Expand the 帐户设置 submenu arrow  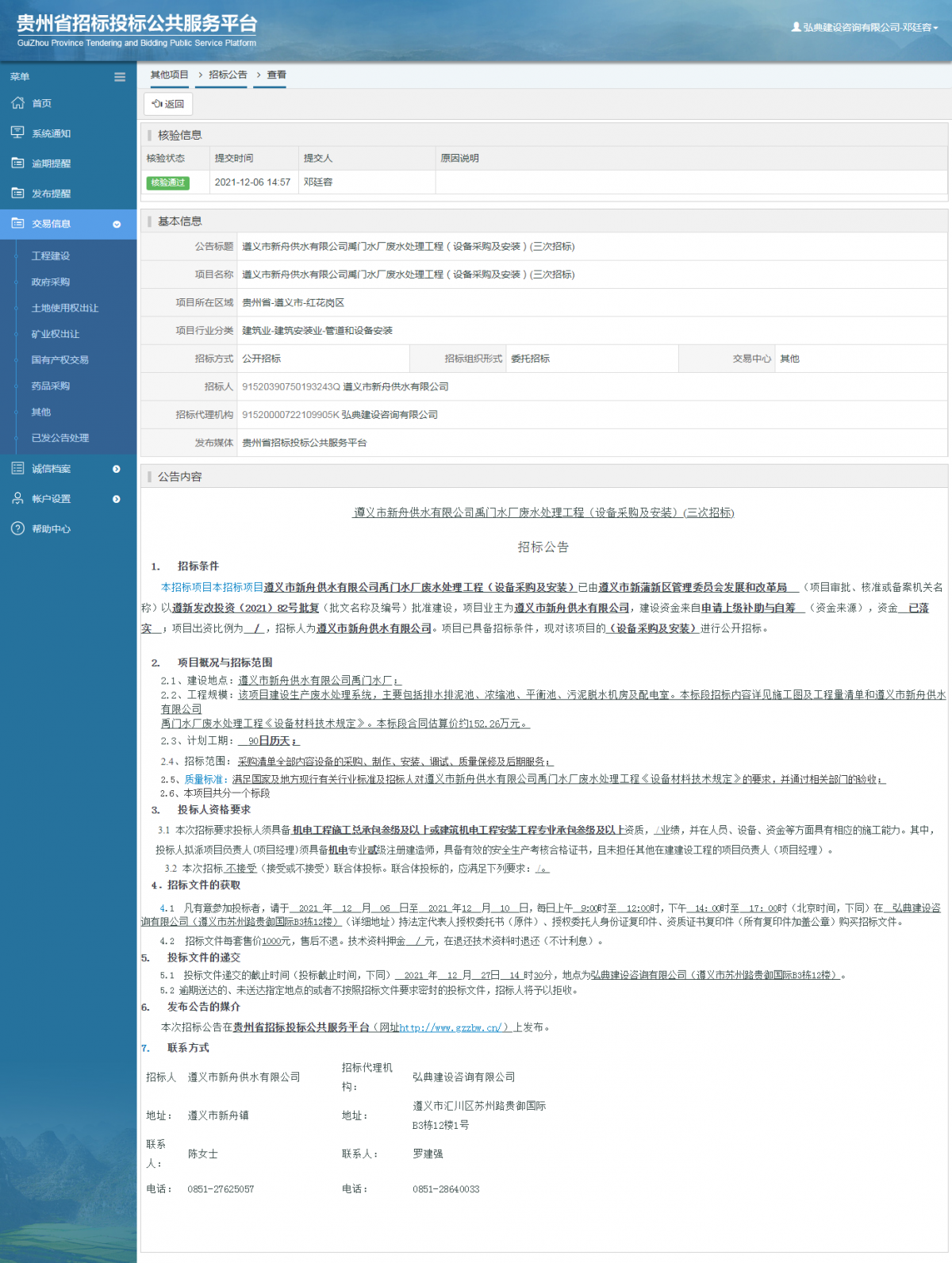pyautogui.click(x=117, y=499)
